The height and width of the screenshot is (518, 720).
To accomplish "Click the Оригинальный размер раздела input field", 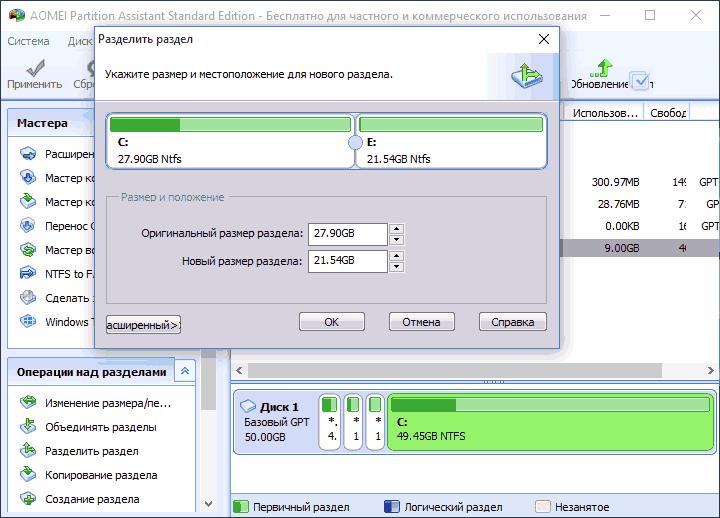I will (348, 234).
